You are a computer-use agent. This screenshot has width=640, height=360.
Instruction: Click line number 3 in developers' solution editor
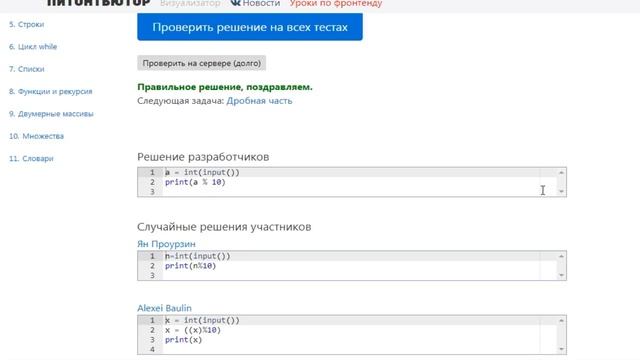pyautogui.click(x=152, y=192)
